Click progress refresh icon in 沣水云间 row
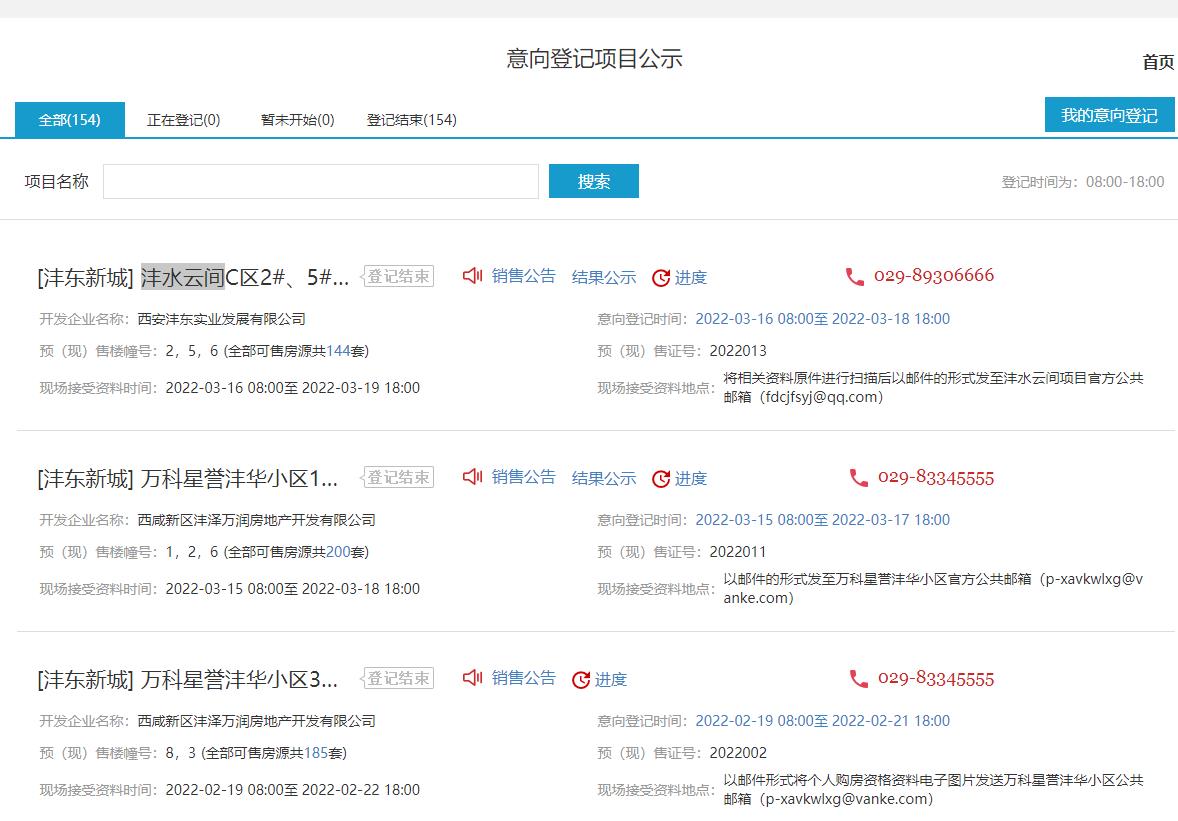1178x821 pixels. pos(661,278)
